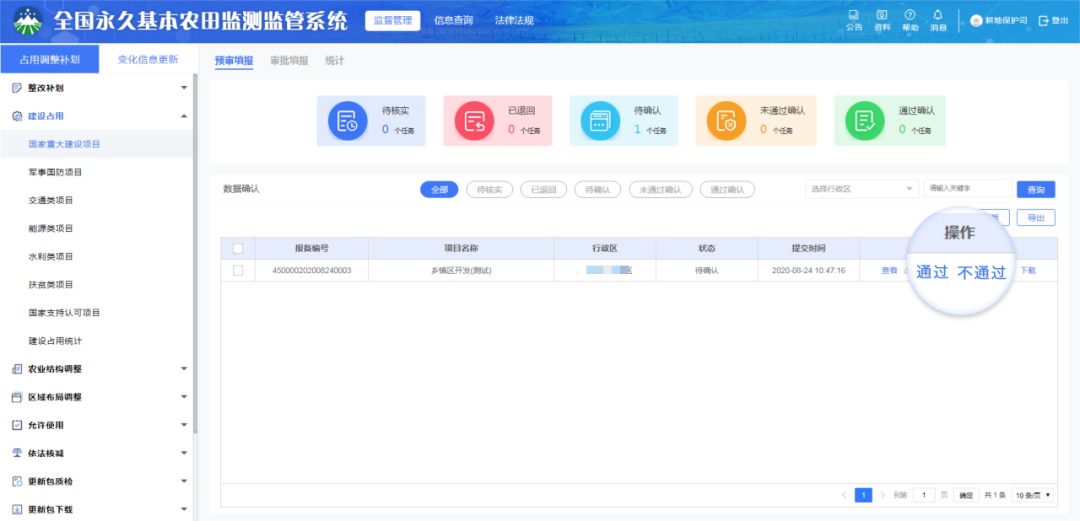Click the pagination 确定 button
Image resolution: width=1080 pixels, height=521 pixels.
(x=966, y=495)
